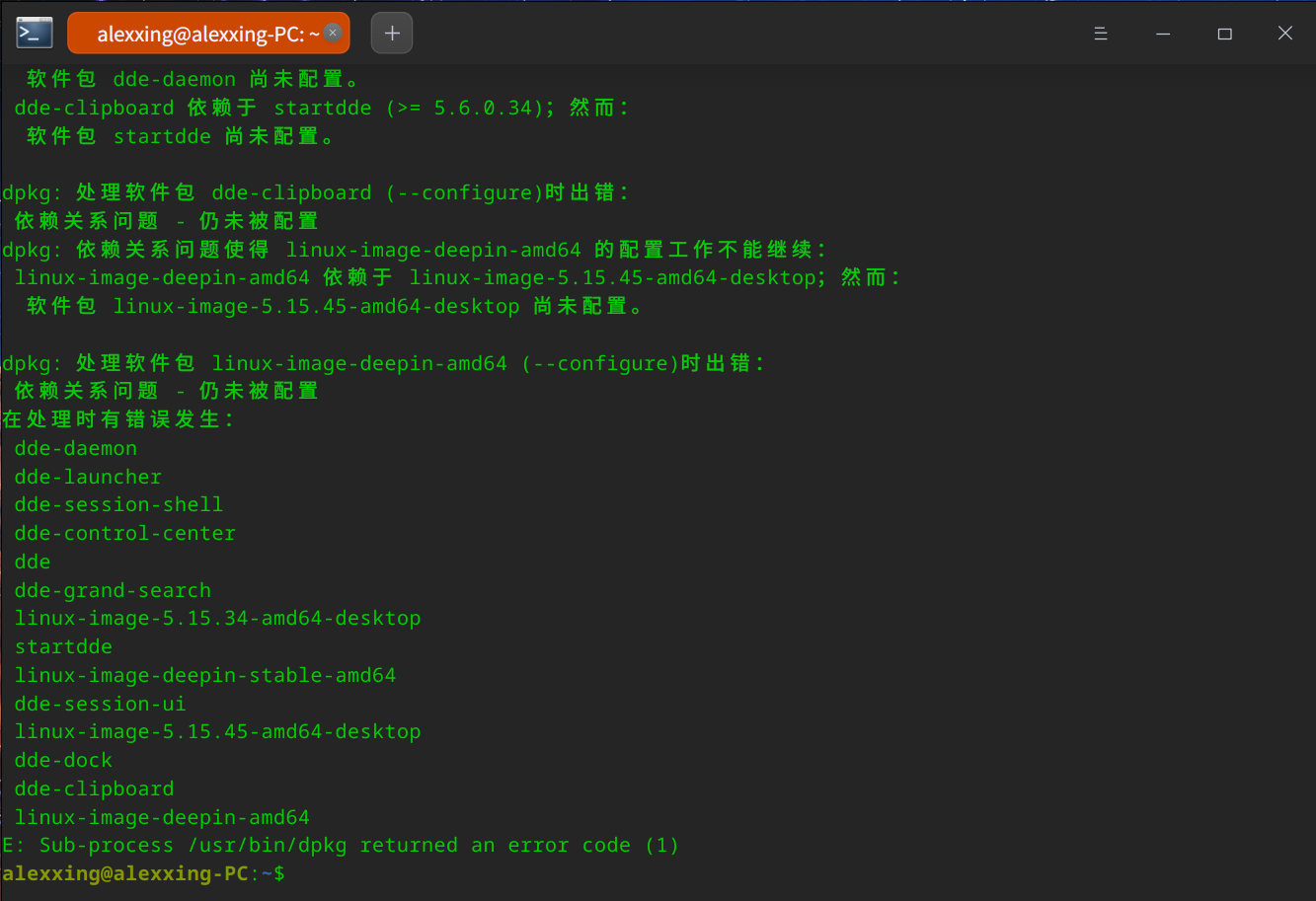Viewport: 1316px width, 901px height.
Task: Click the dpkg configure error line
Action: [x=316, y=191]
